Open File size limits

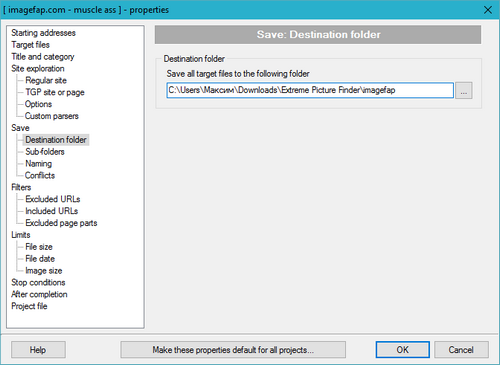(x=39, y=247)
